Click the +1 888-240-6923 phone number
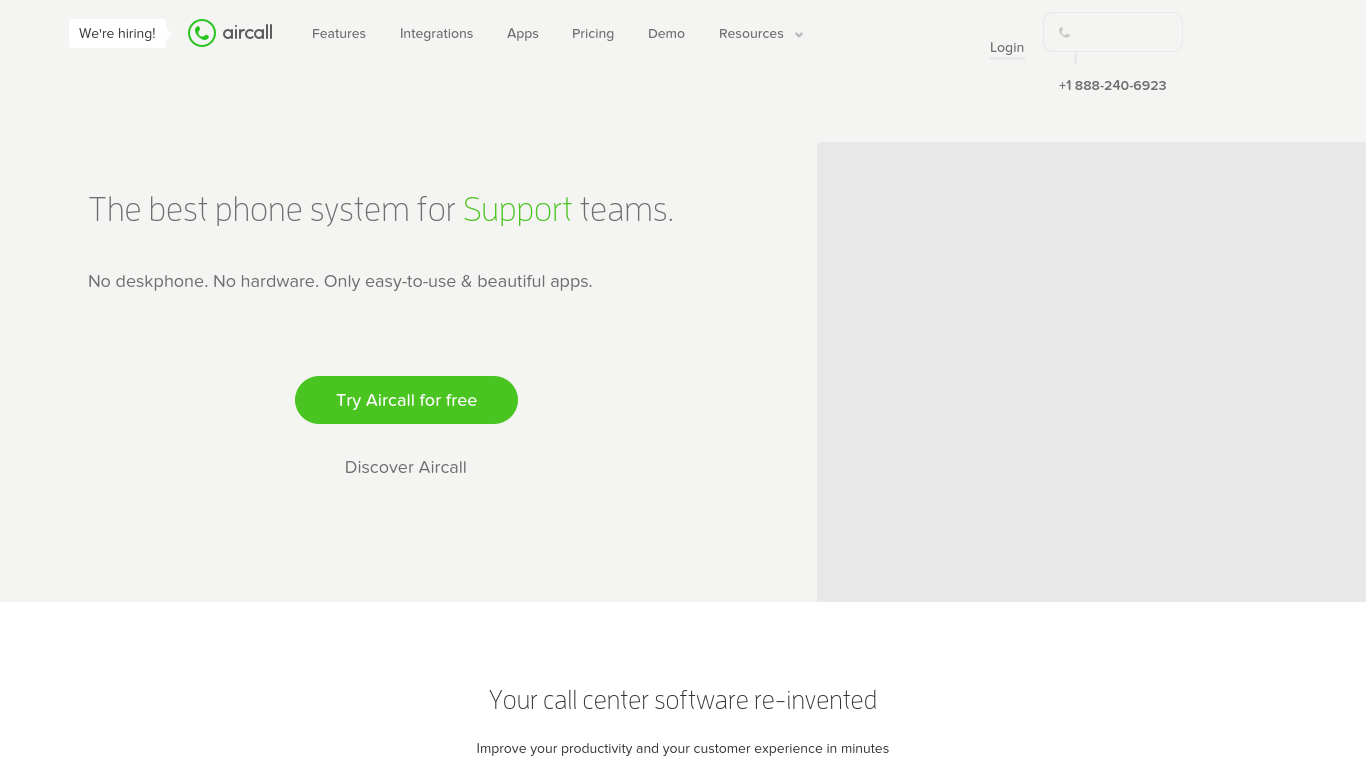Image resolution: width=1366 pixels, height=768 pixels. point(1112,86)
